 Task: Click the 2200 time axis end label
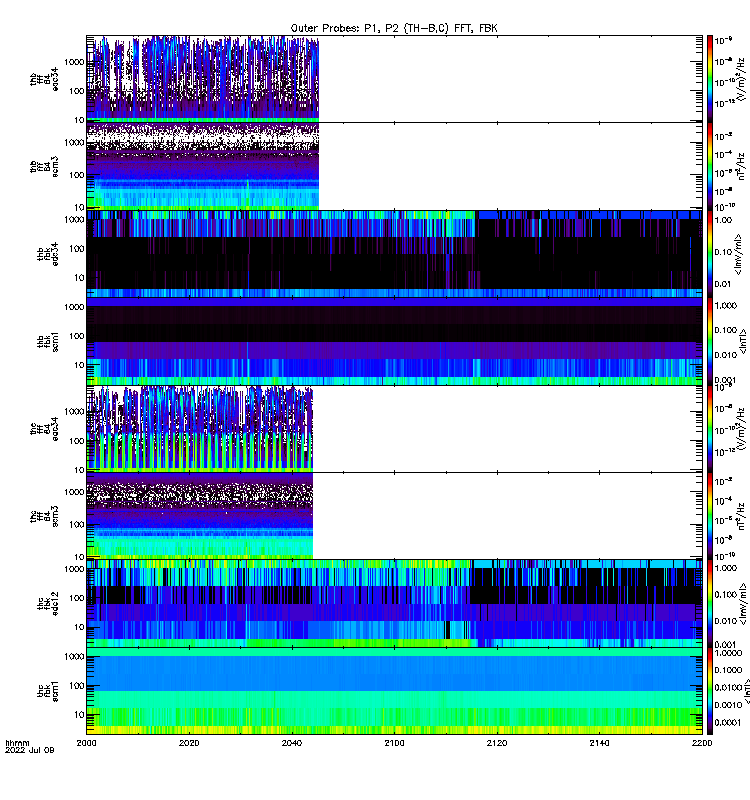[702, 743]
